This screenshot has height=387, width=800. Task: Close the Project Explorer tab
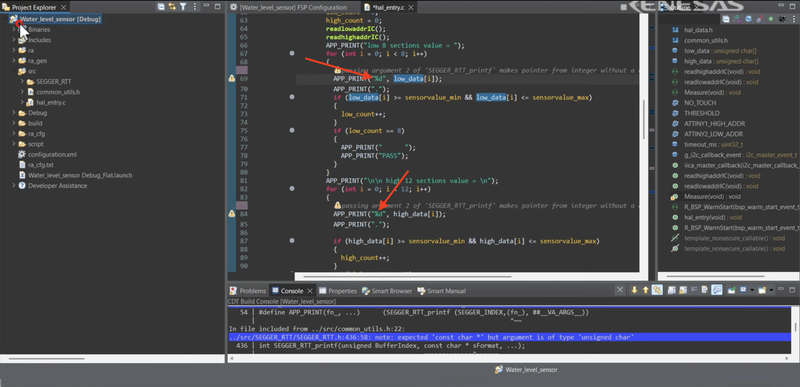click(x=63, y=7)
